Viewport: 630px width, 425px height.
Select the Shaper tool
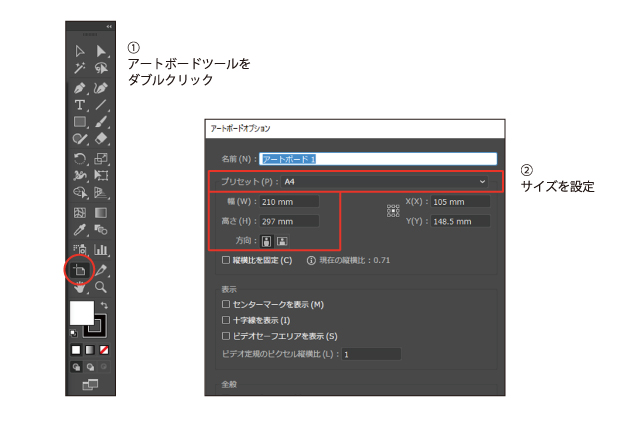[80, 139]
